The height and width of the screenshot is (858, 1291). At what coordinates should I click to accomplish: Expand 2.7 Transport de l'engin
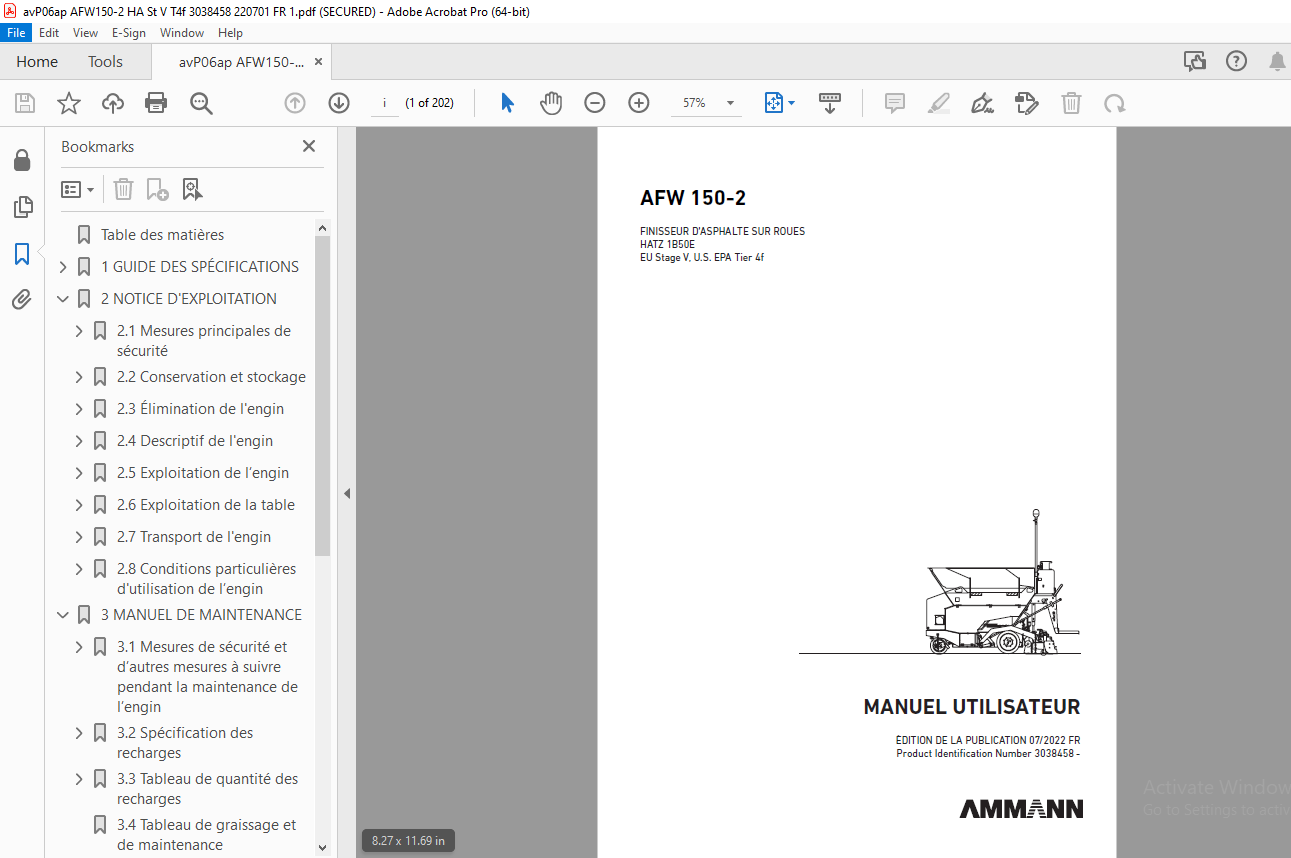[x=79, y=537]
